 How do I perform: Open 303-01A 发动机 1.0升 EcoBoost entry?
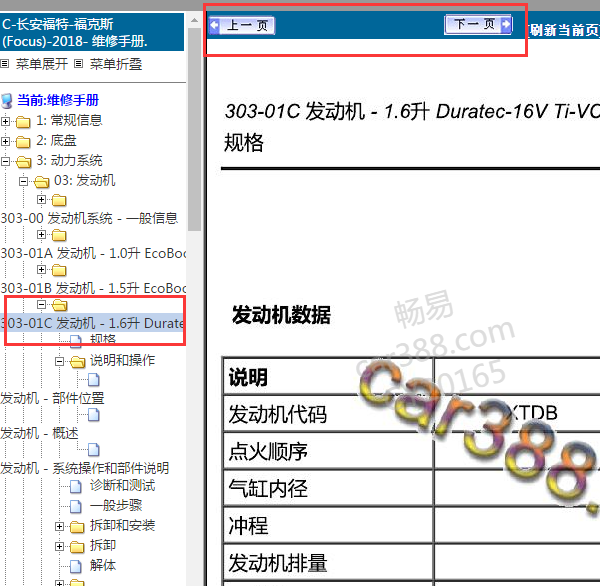pos(93,253)
